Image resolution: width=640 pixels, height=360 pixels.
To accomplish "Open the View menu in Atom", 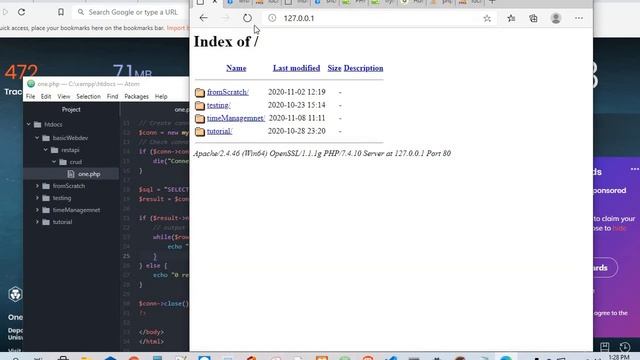I will 64,96.
